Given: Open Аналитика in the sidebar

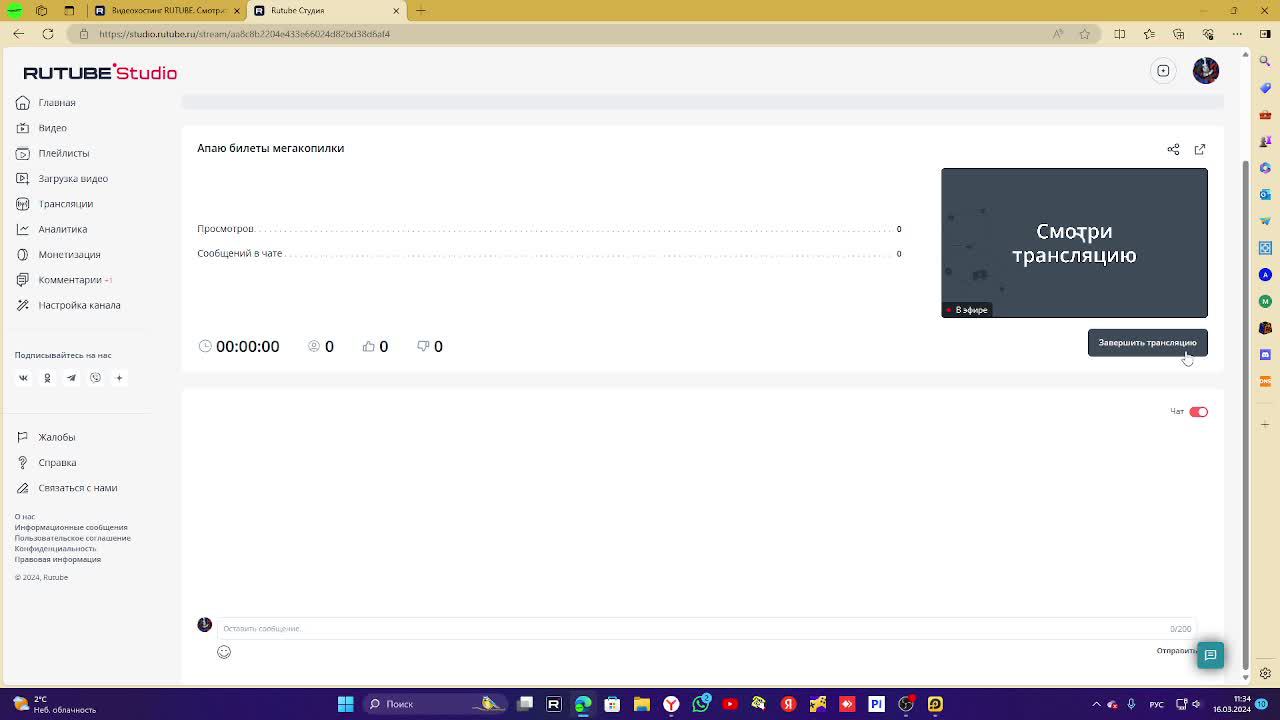Looking at the screenshot, I should click(52, 229).
